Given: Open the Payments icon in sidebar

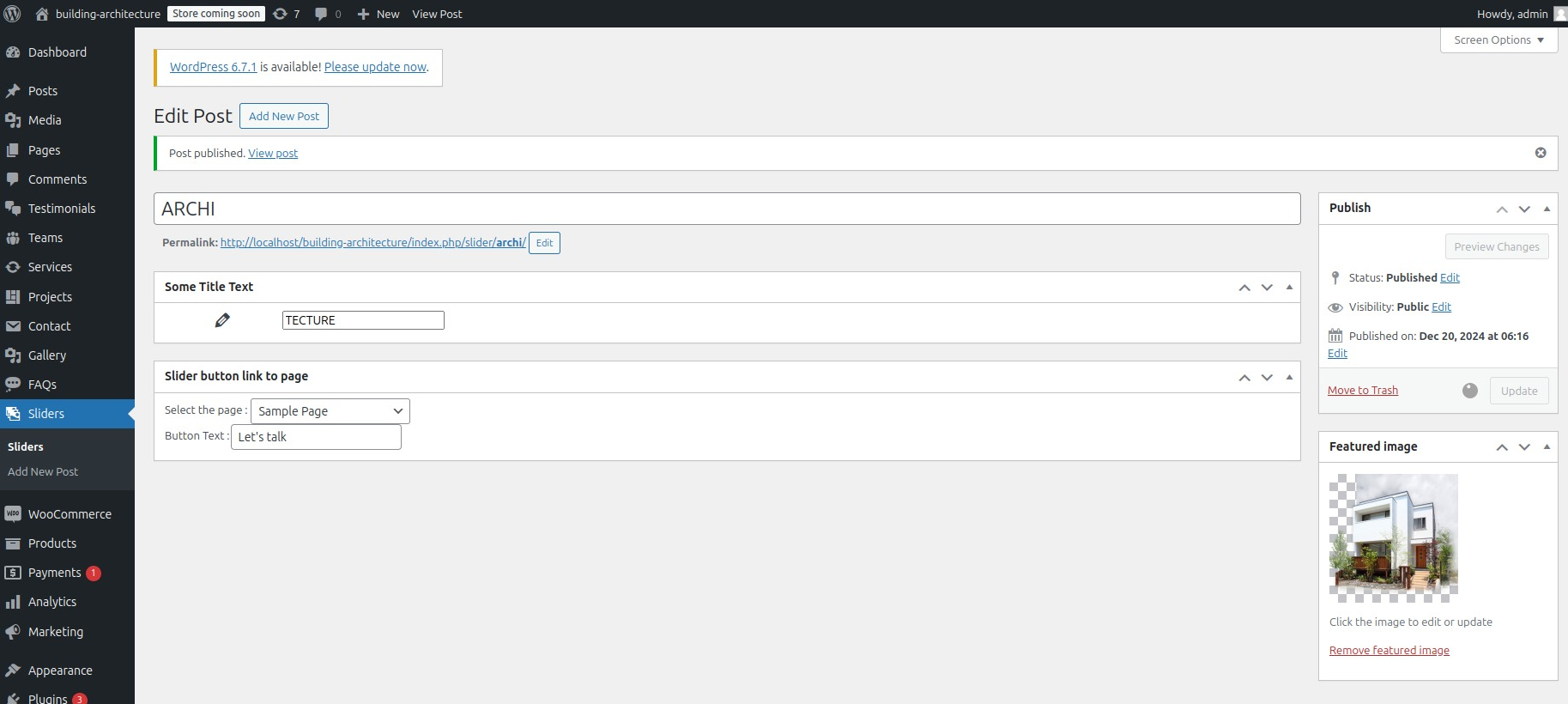Looking at the screenshot, I should click(x=13, y=573).
